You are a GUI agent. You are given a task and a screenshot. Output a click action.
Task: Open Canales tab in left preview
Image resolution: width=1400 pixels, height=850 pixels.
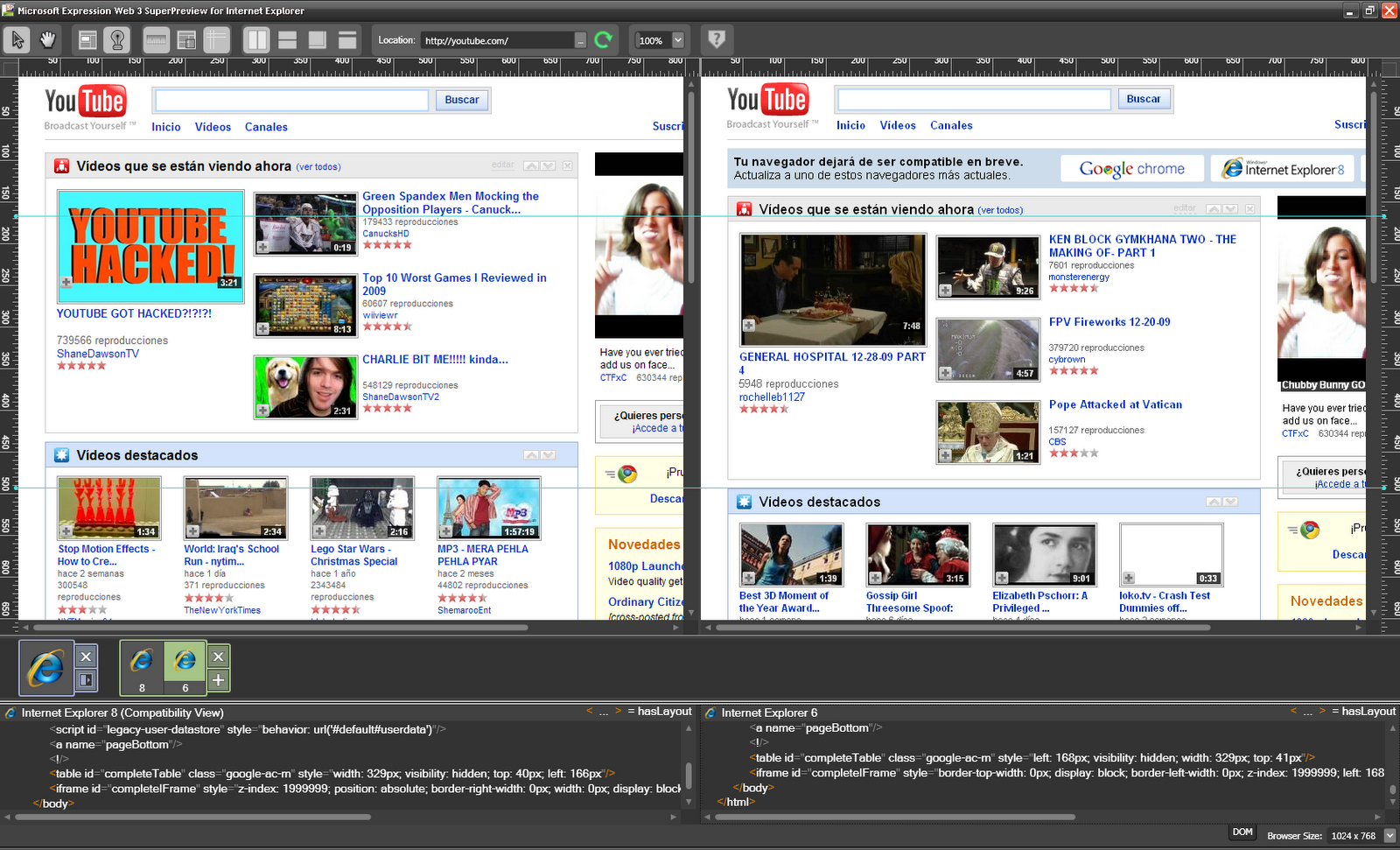tap(266, 127)
